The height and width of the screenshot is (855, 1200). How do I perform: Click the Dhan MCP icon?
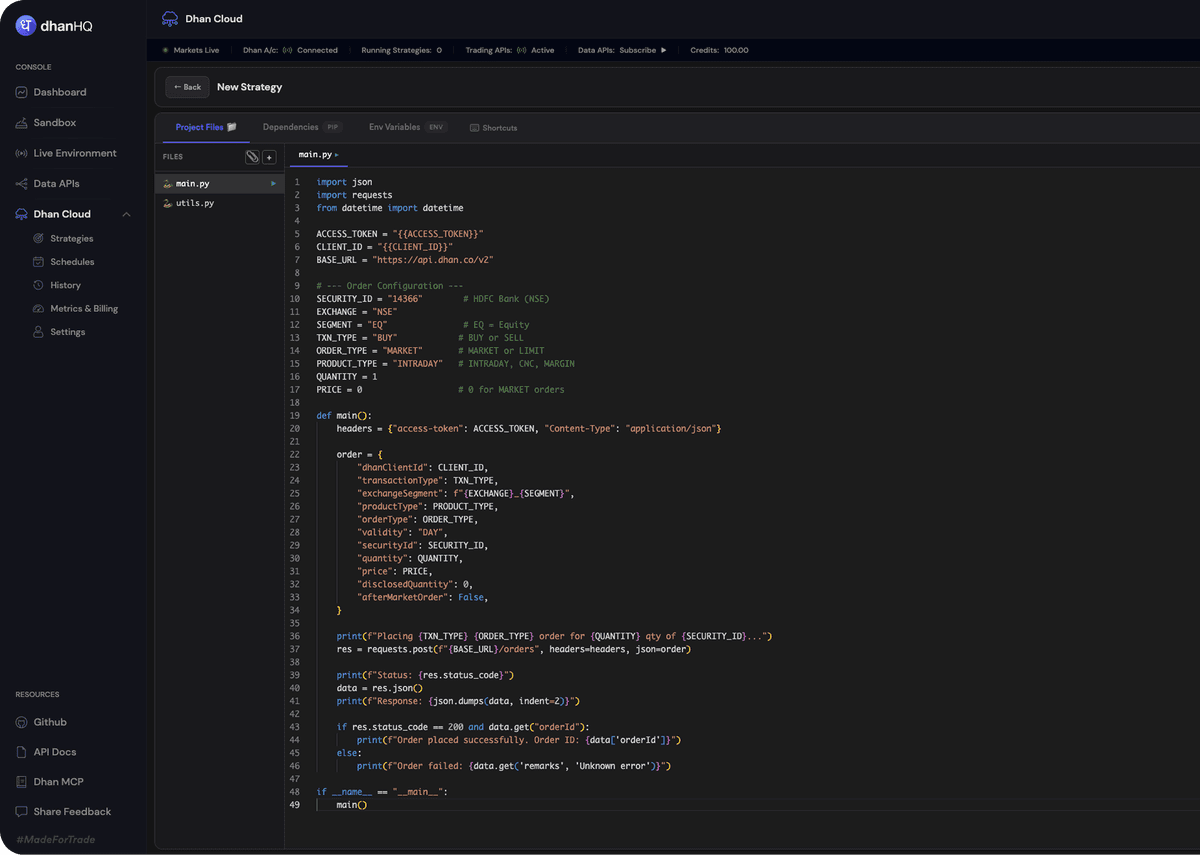[x=22, y=782]
